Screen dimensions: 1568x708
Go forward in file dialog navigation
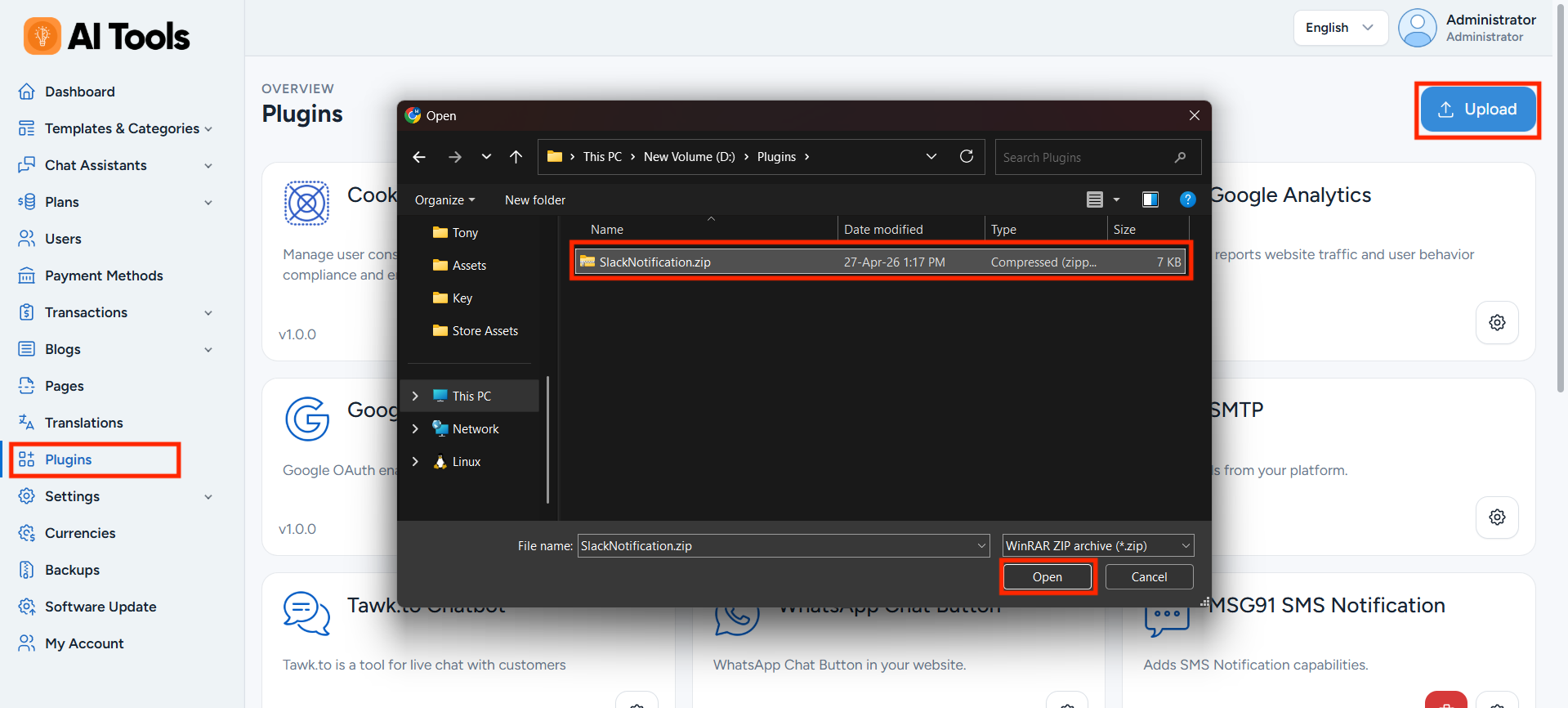point(455,157)
